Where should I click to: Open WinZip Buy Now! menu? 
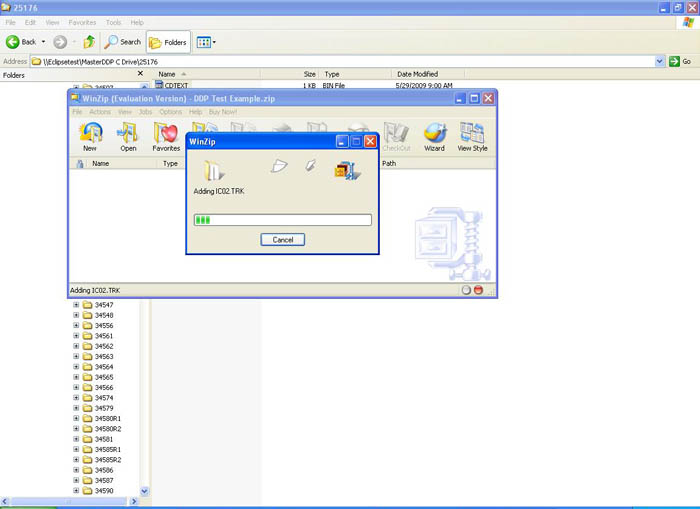pyautogui.click(x=223, y=112)
